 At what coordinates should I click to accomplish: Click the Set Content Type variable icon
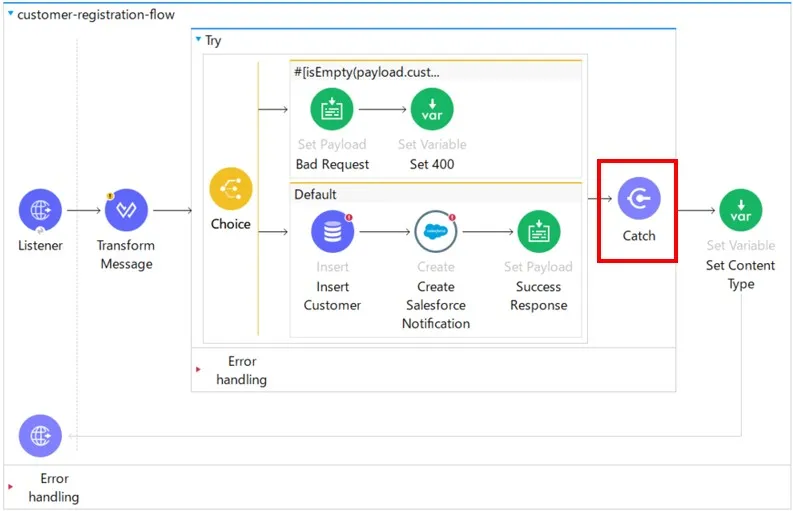pos(740,210)
